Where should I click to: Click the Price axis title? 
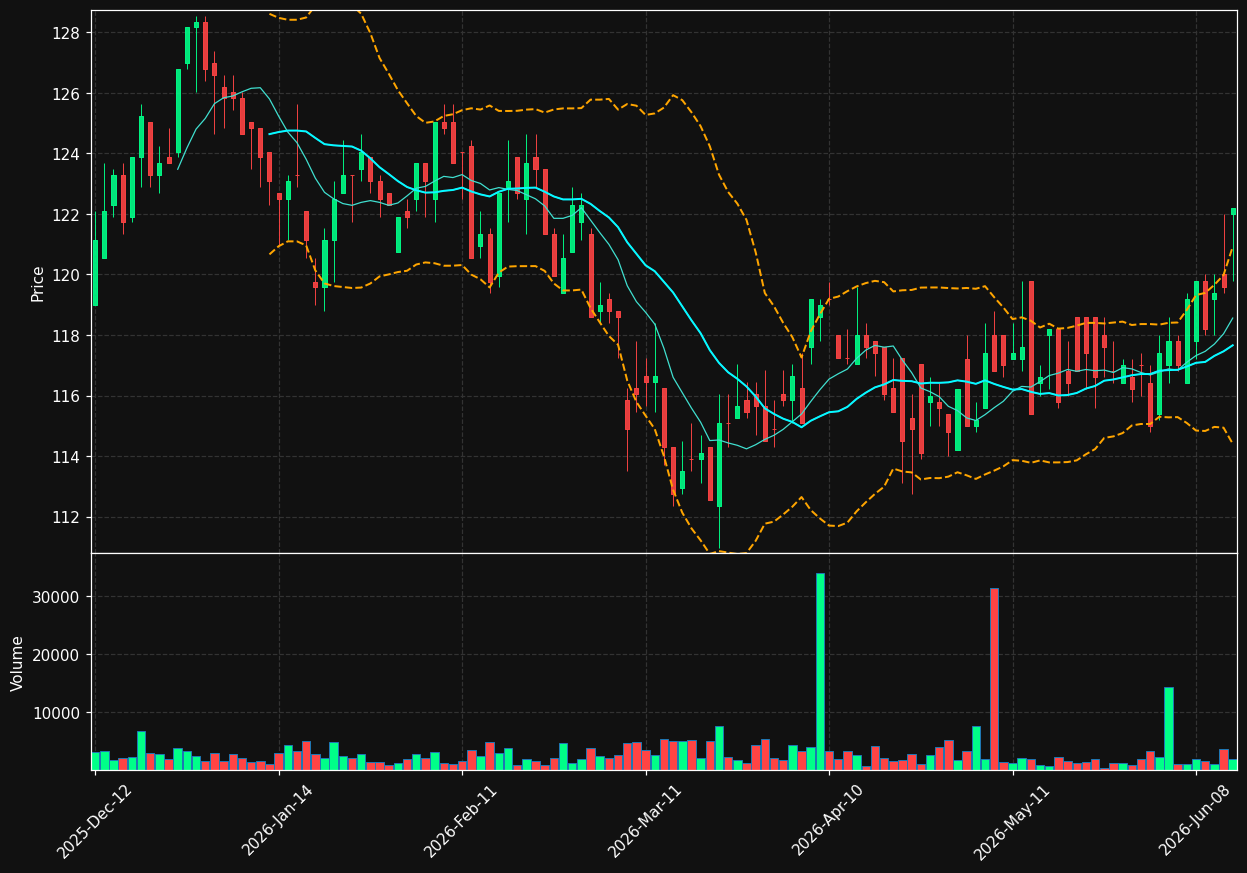click(38, 283)
